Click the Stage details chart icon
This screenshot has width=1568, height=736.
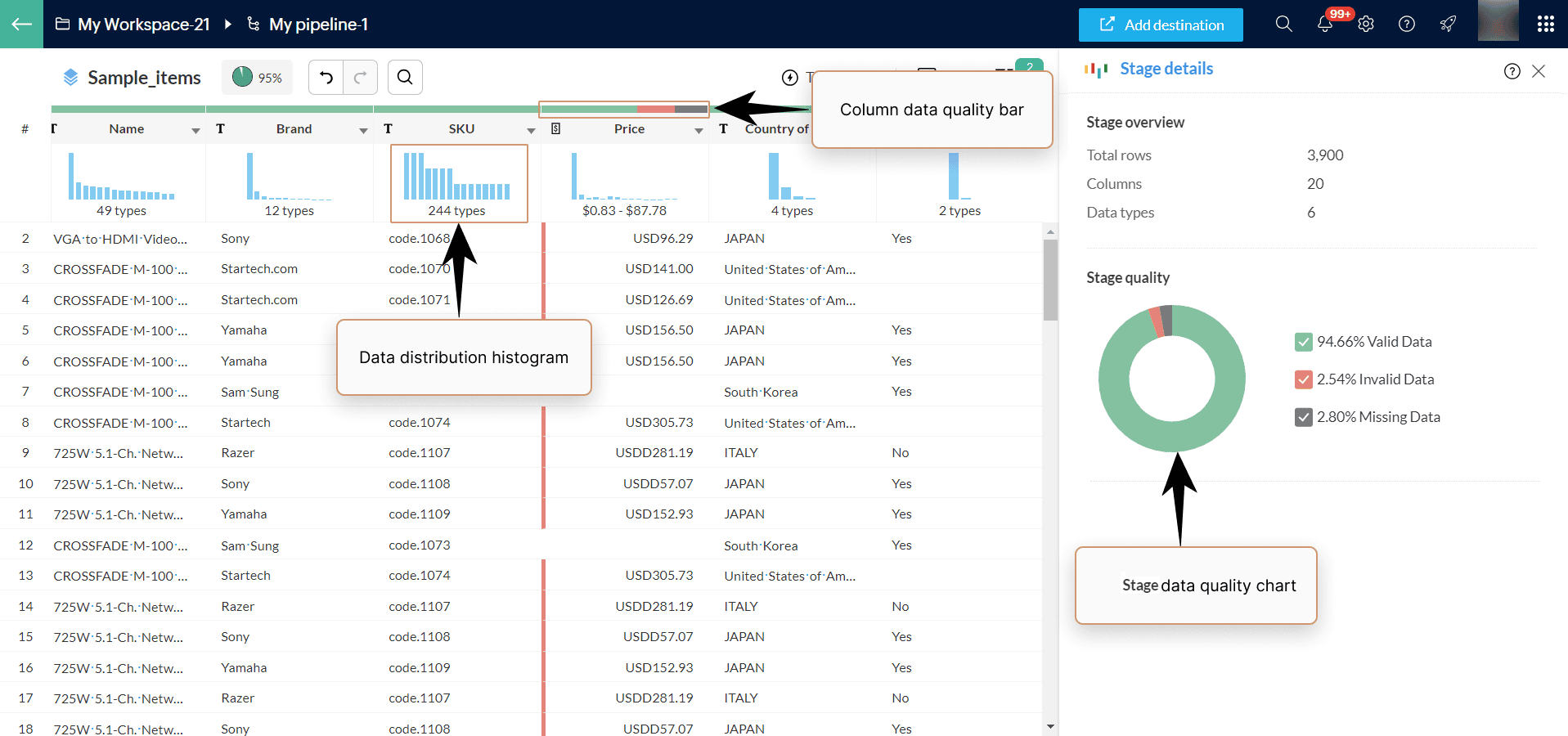click(x=1096, y=70)
